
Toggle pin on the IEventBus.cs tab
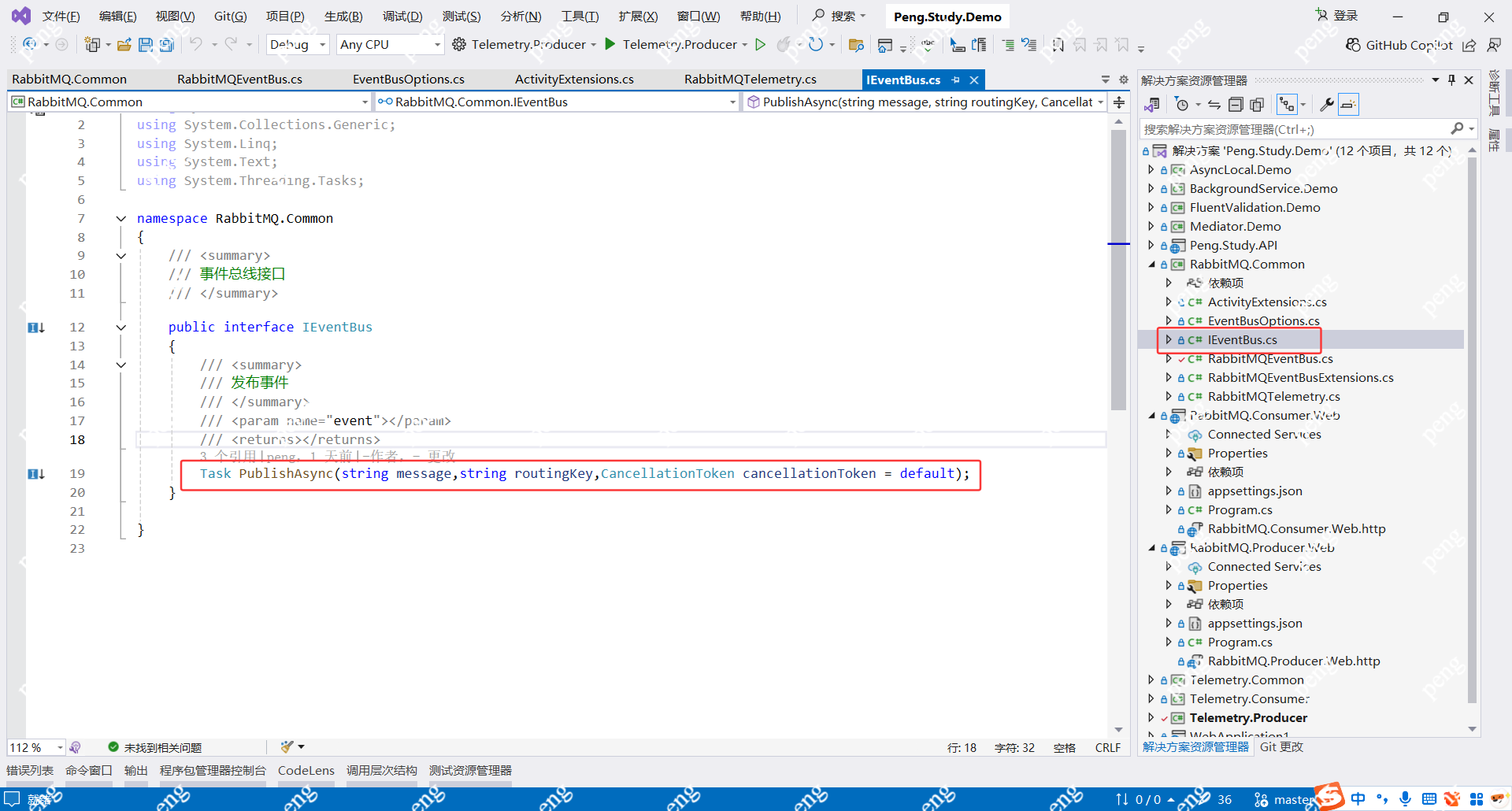coord(955,80)
